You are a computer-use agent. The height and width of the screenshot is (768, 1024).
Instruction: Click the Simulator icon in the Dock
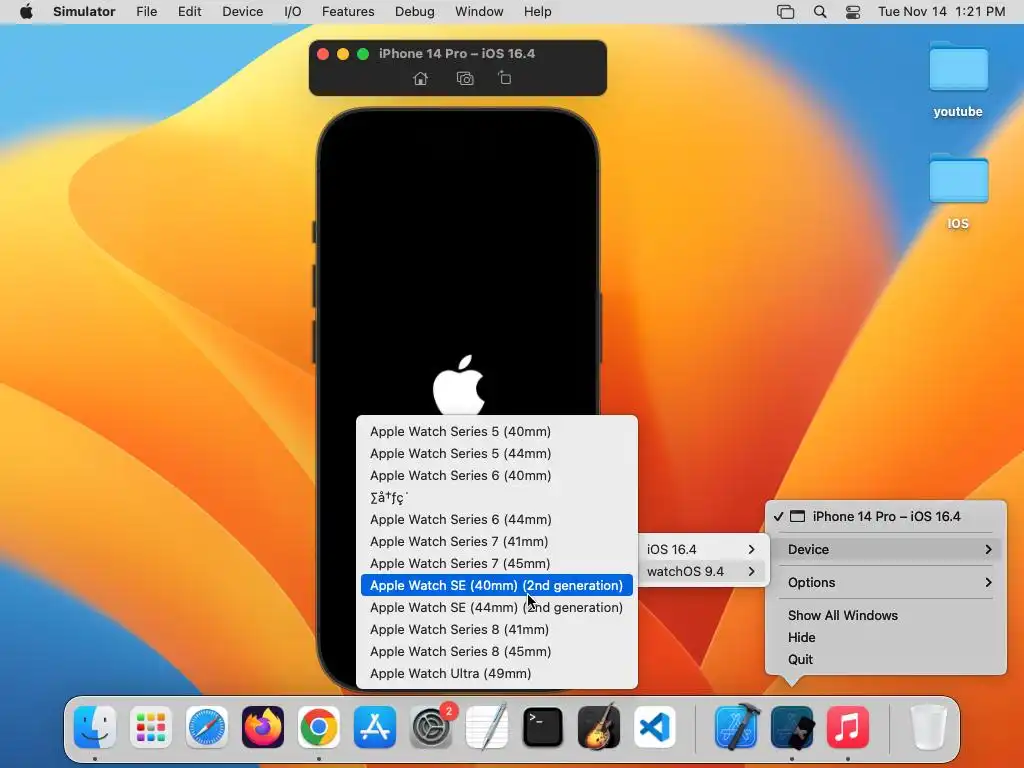tap(792, 727)
